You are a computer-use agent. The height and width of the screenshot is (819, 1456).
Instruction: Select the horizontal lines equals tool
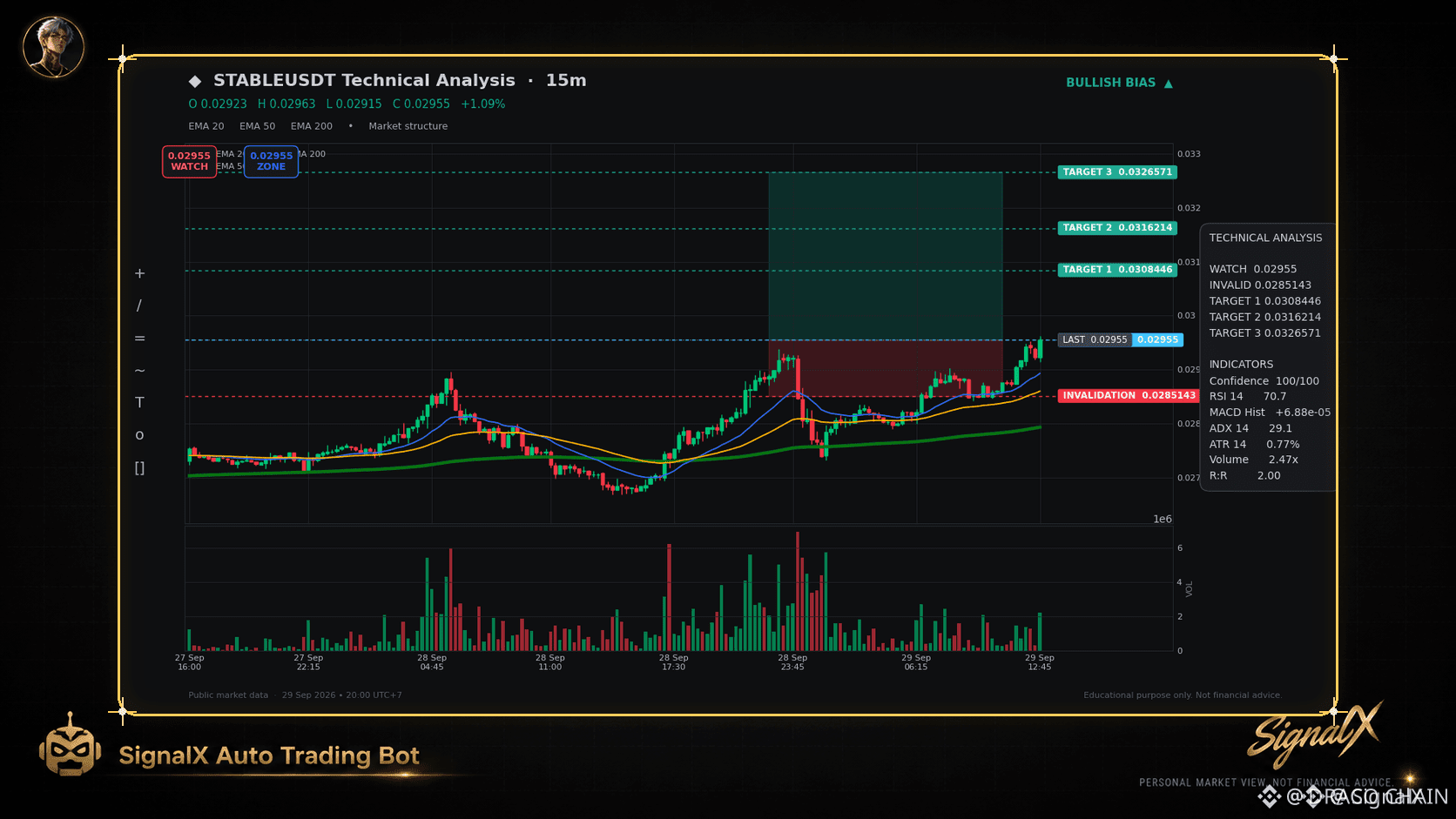(139, 338)
